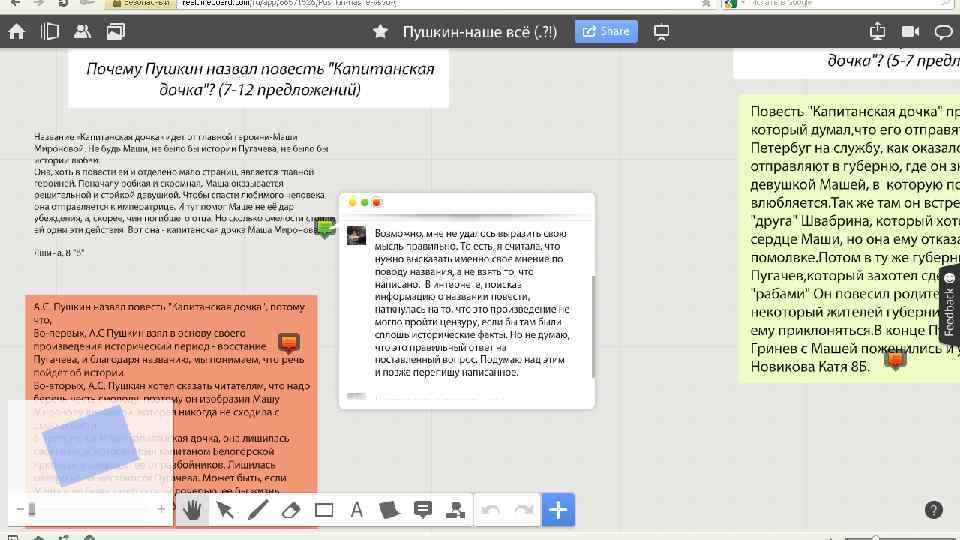The height and width of the screenshot is (540, 960).
Task: Select the Upload files tool
Action: pos(456,510)
